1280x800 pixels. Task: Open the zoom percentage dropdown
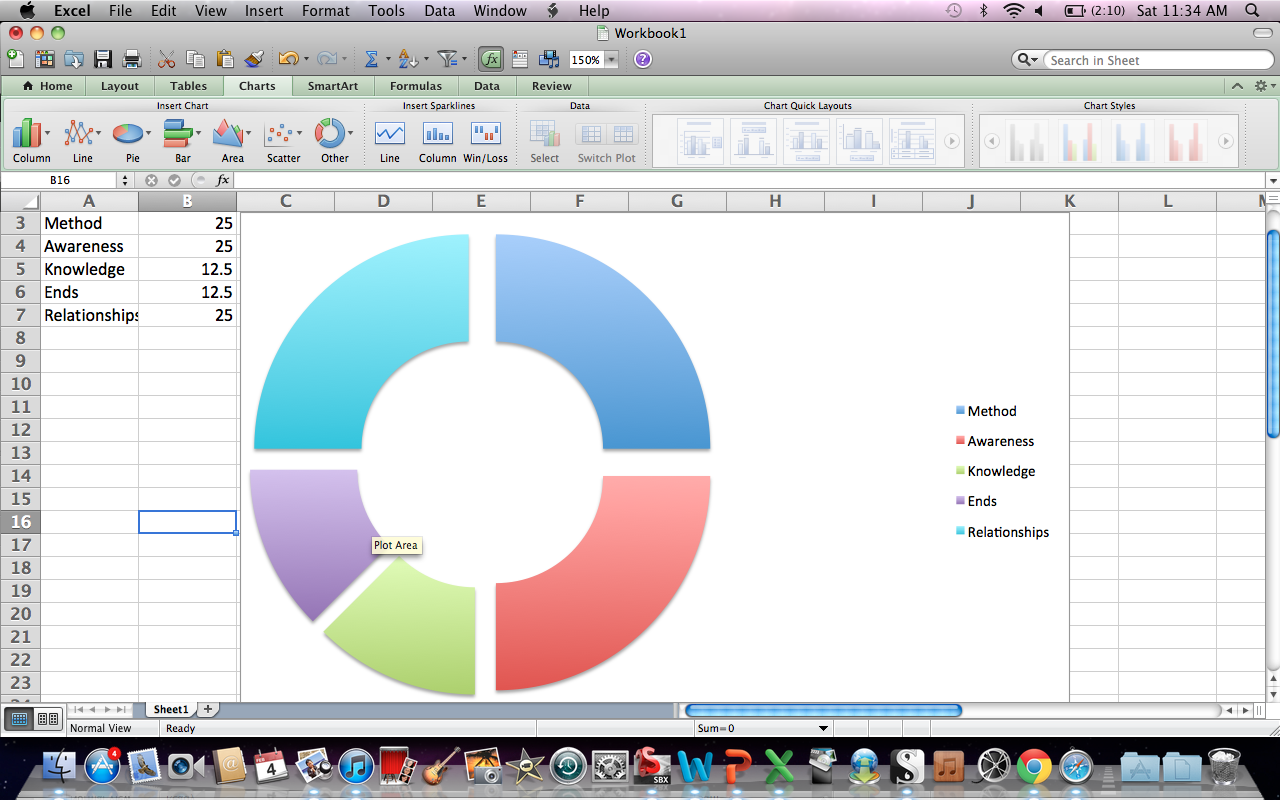(x=611, y=60)
